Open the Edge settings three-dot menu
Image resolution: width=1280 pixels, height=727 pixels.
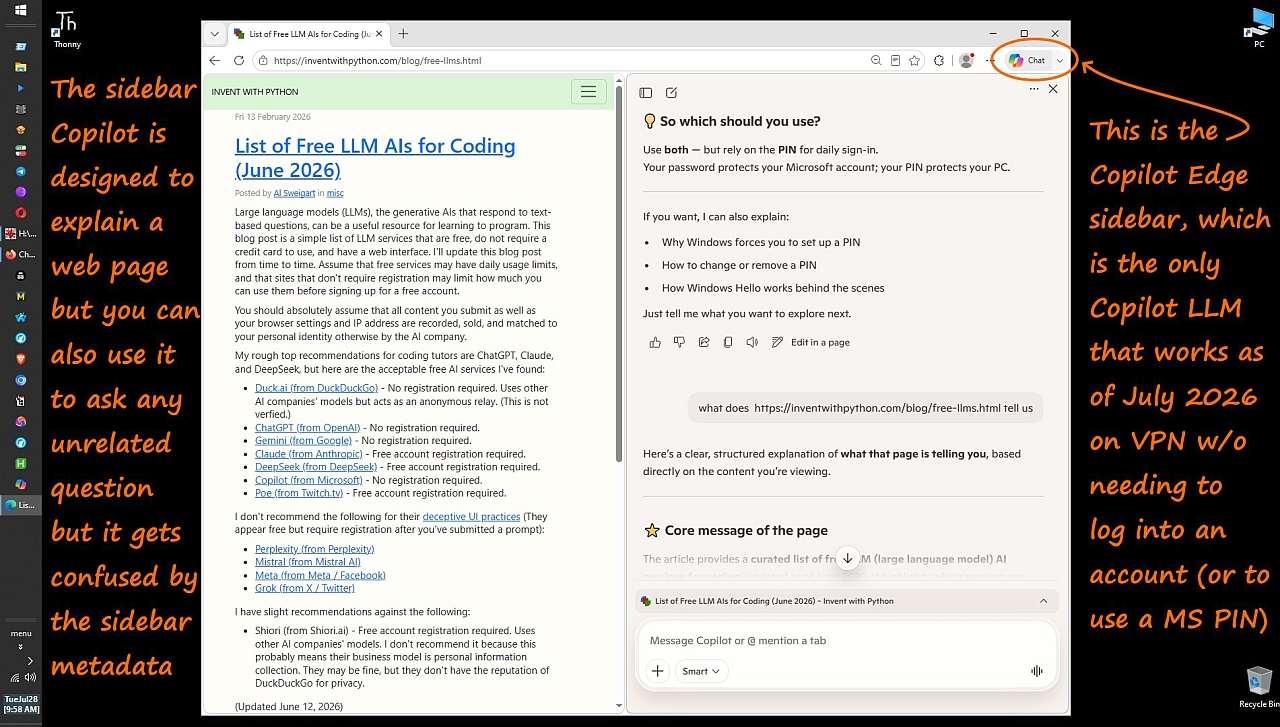pos(990,60)
